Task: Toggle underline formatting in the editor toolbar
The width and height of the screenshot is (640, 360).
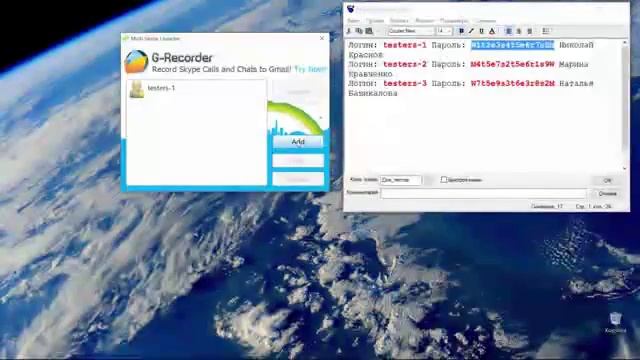Action: (482, 31)
